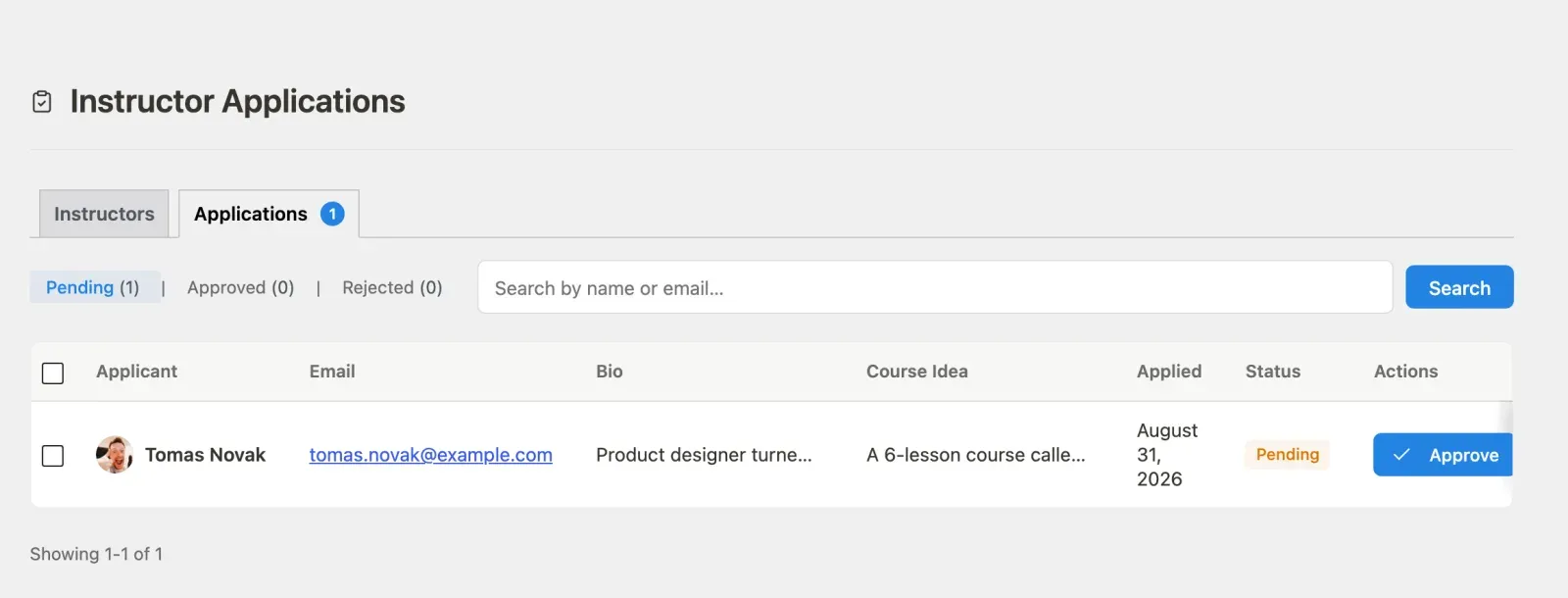This screenshot has height=598, width=1568.
Task: Show Rejected (0) applications
Action: (392, 287)
